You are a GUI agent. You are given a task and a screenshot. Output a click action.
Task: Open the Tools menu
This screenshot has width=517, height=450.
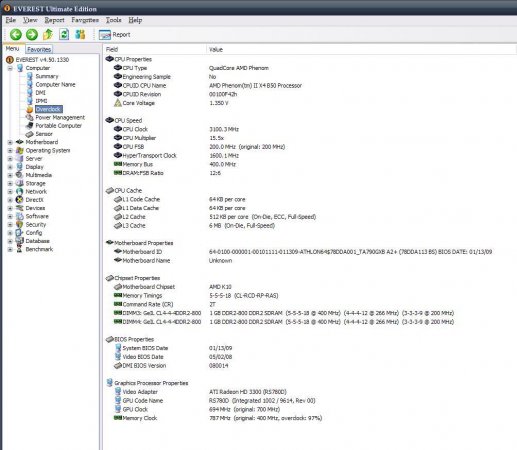(113, 20)
